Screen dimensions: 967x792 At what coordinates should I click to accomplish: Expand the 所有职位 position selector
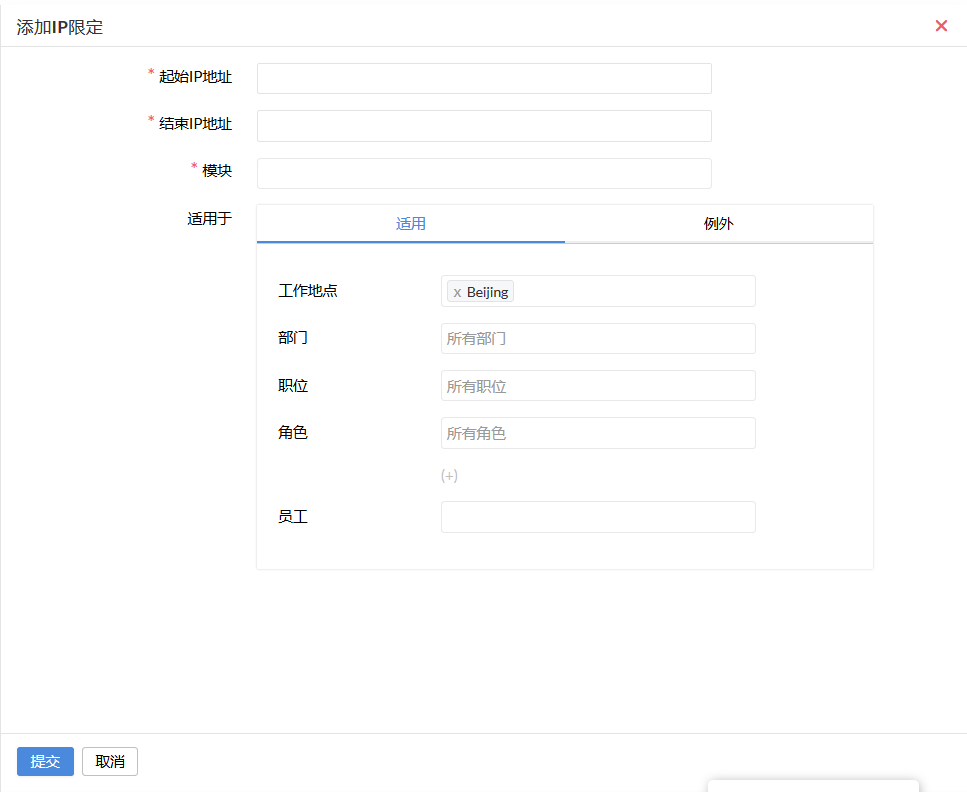click(x=598, y=386)
